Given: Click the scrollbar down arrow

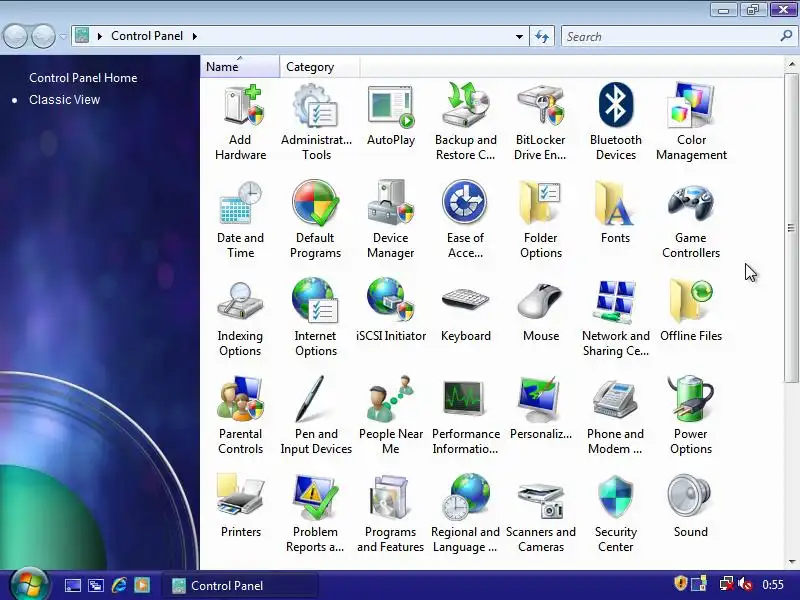Looking at the screenshot, I should click(x=791, y=562).
